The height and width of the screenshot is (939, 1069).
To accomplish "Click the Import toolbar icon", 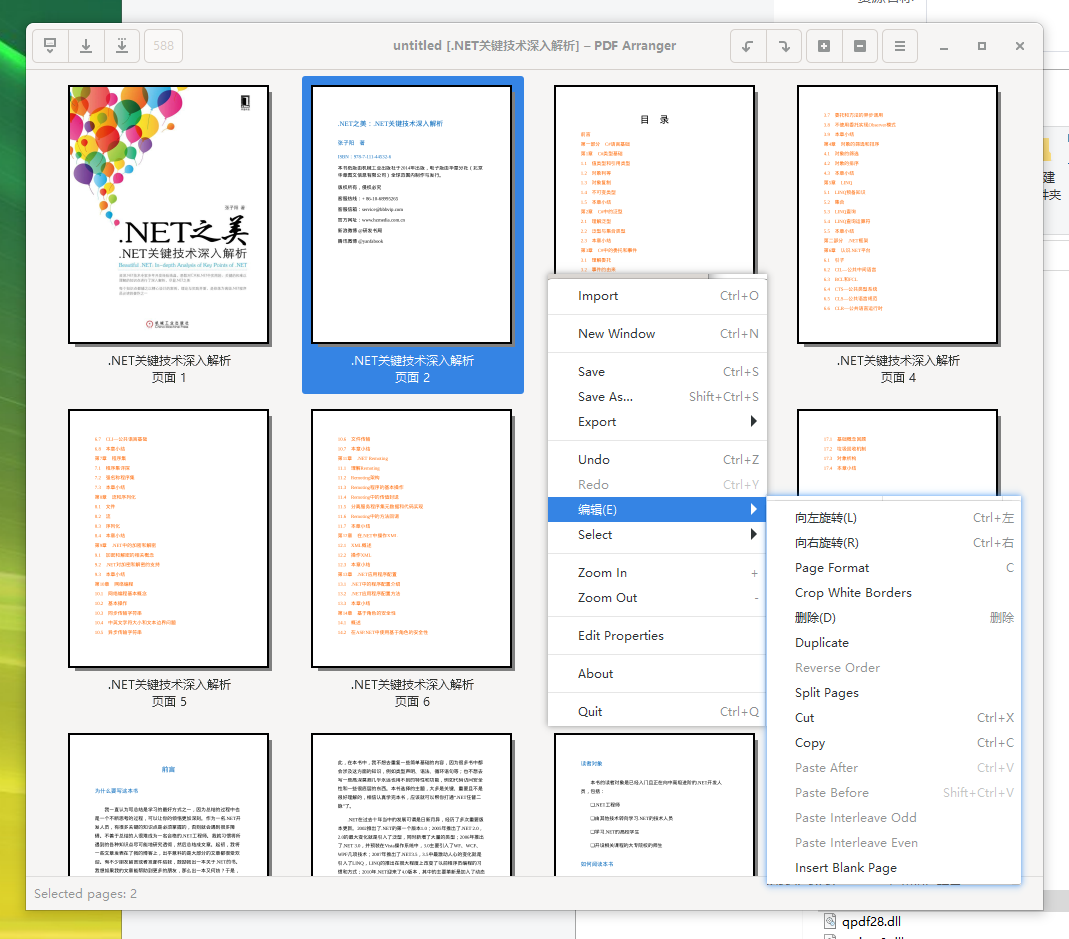I will pyautogui.click(x=50, y=46).
